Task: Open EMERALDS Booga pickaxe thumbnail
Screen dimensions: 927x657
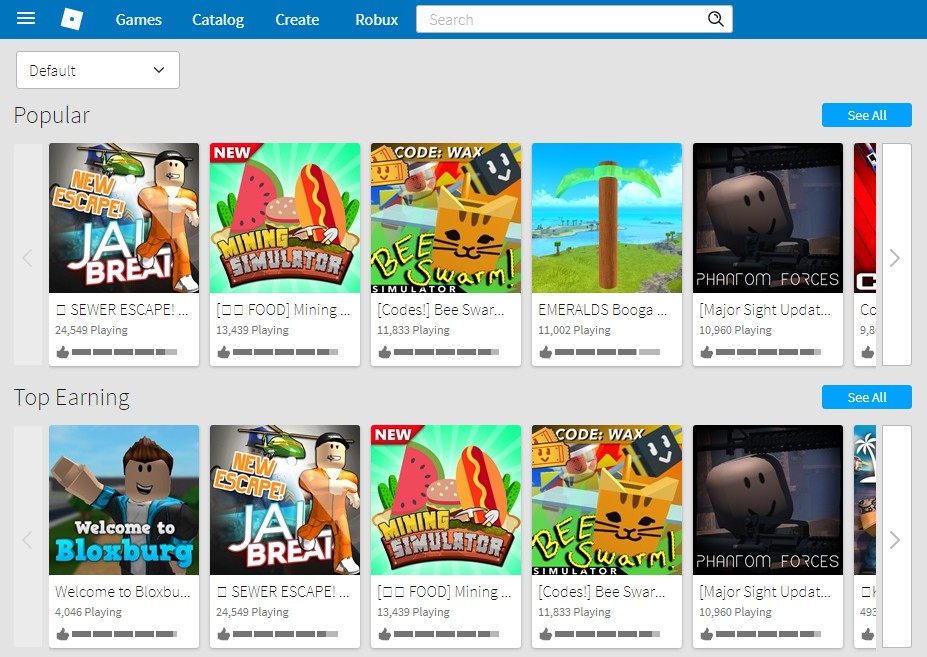Action: coord(607,218)
